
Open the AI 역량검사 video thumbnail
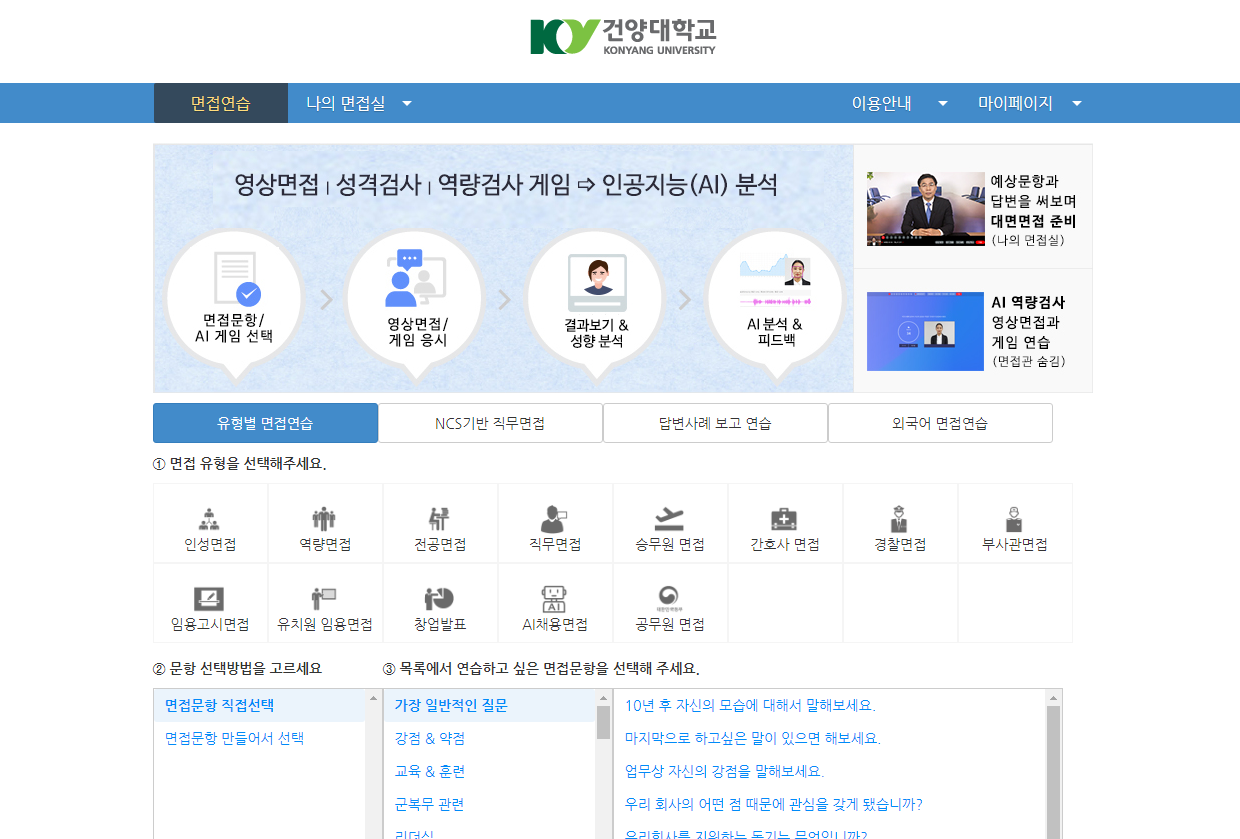click(x=925, y=331)
